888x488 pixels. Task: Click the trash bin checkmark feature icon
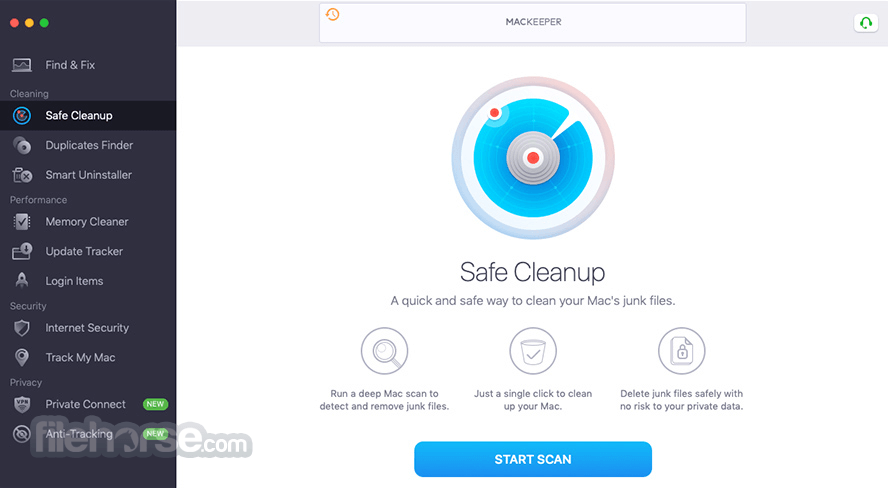pos(533,351)
